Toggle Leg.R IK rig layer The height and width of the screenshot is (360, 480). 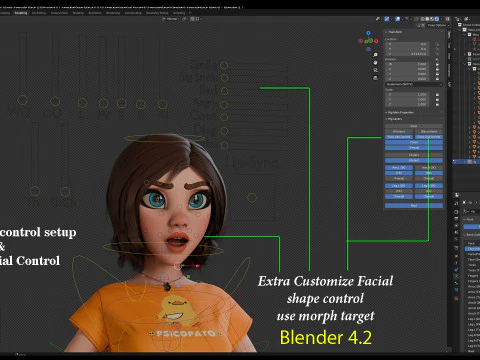click(429, 186)
